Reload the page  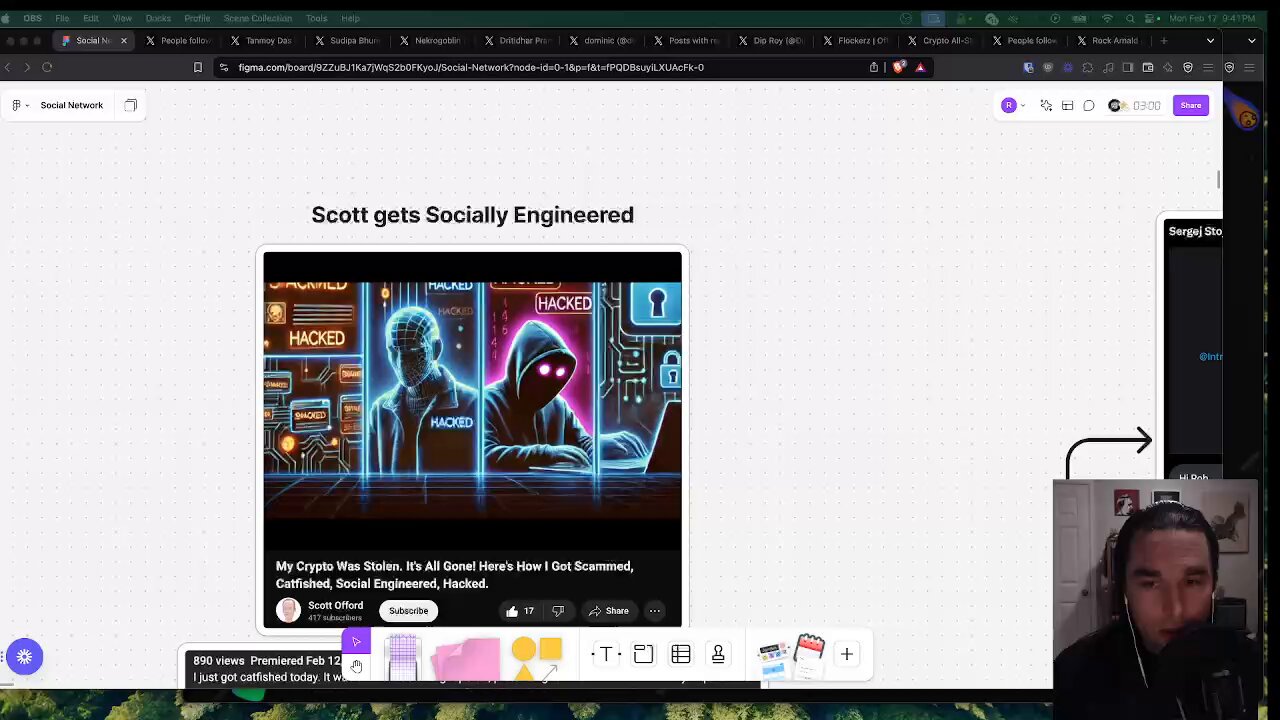click(47, 67)
